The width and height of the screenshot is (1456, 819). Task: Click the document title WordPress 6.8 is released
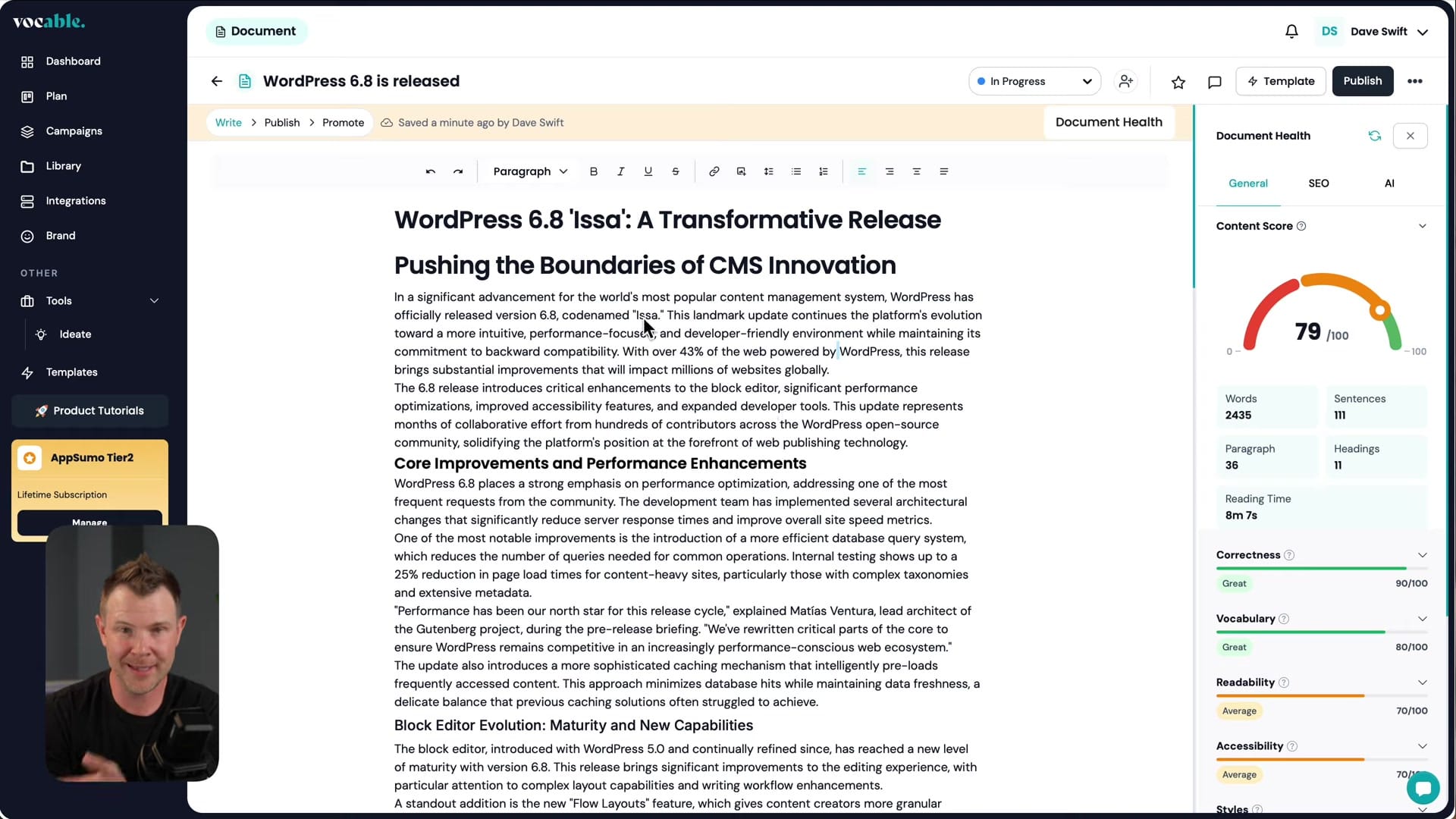tap(361, 81)
